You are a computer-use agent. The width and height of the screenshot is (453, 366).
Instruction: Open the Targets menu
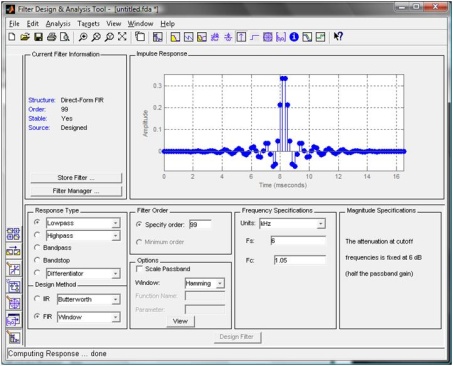(88, 24)
